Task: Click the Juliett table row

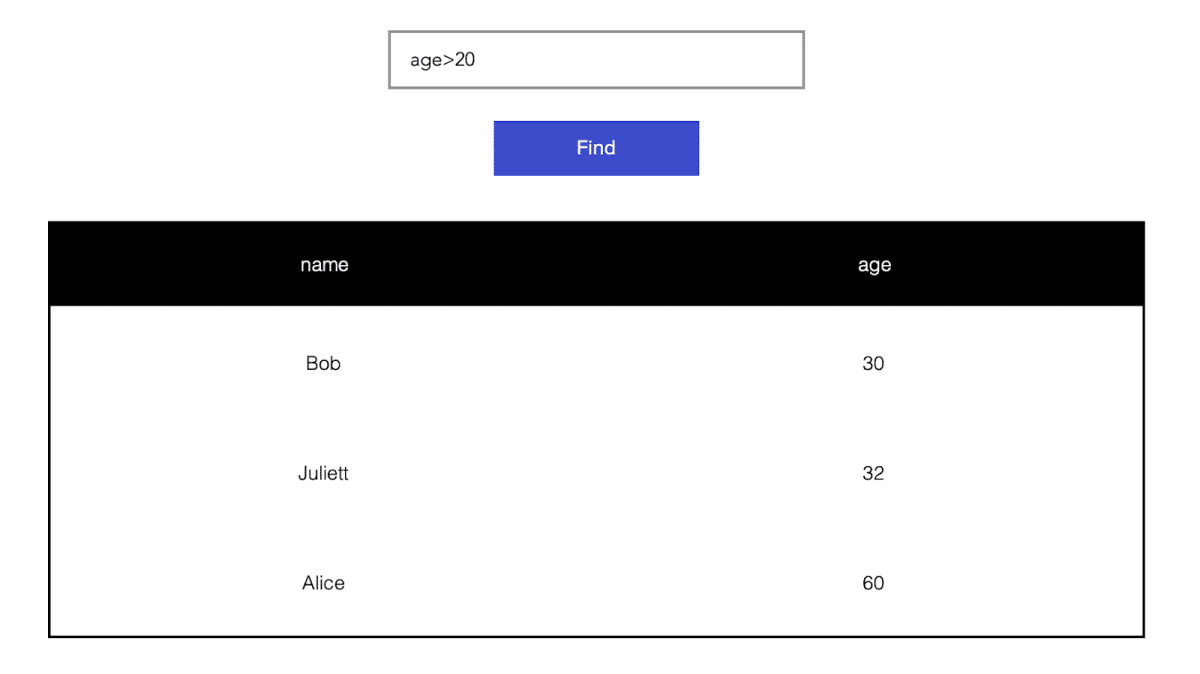Action: pos(596,473)
